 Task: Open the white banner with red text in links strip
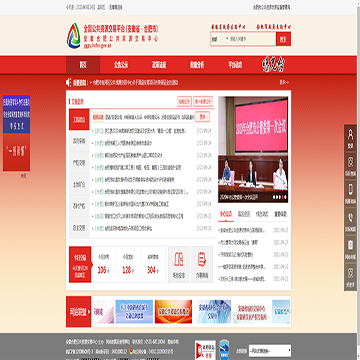coord(252,312)
